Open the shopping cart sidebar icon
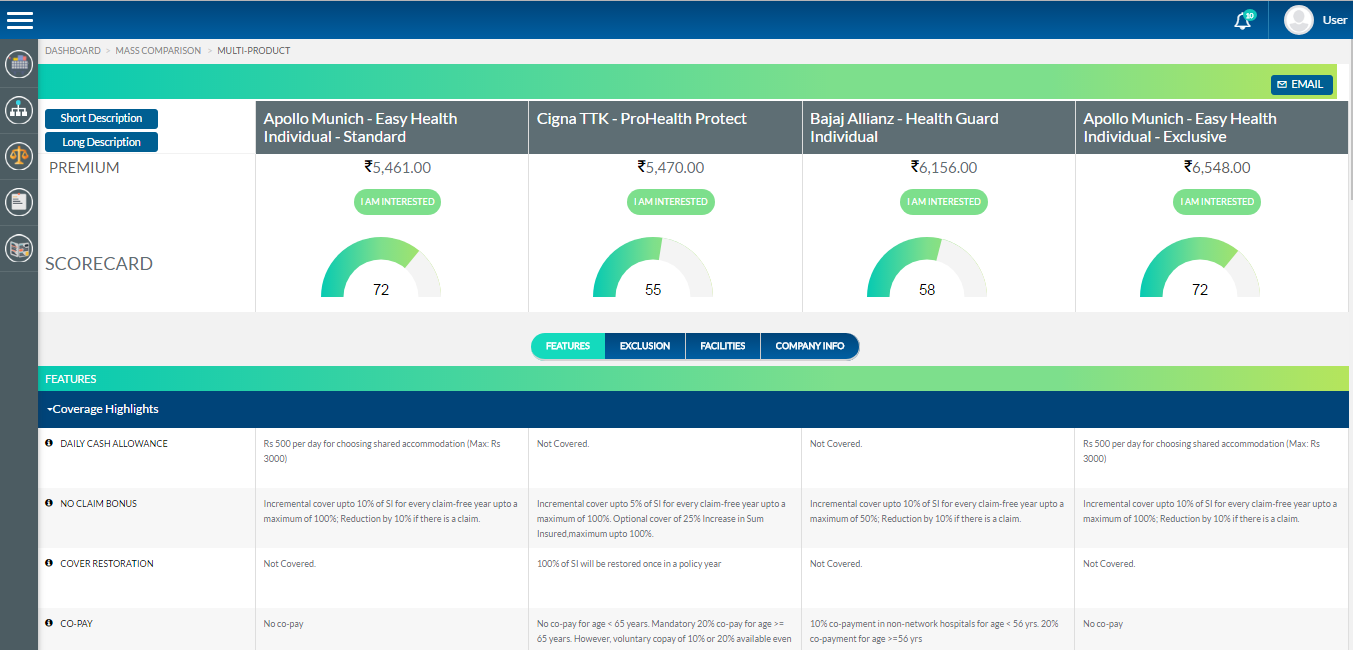The width and height of the screenshot is (1353, 650). coord(19,64)
